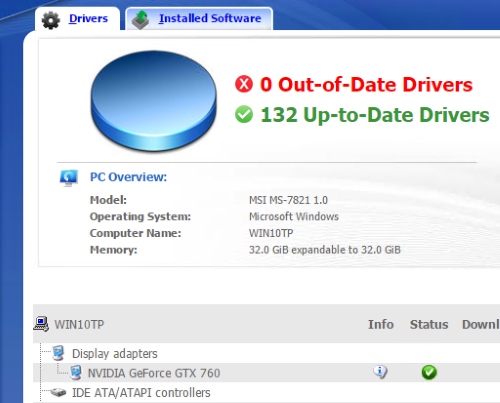The height and width of the screenshot is (403, 500).
Task: Select the 132 Up-to-Date Drivers text
Action: coord(375,115)
